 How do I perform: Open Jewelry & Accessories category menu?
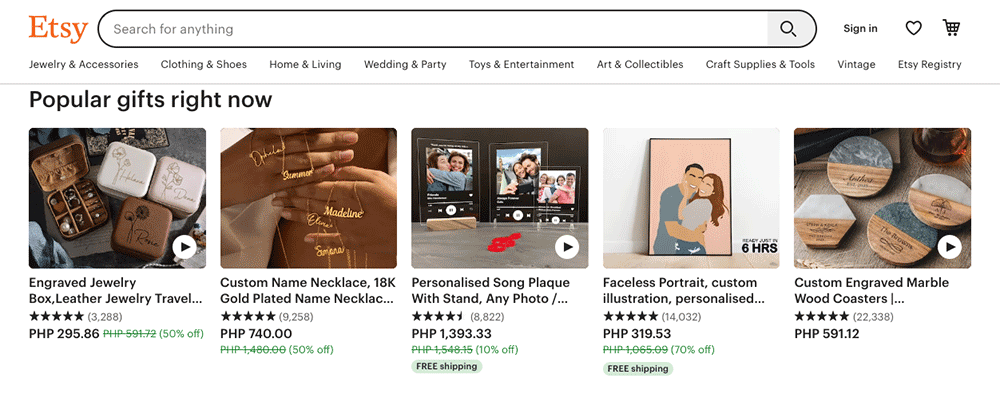[84, 64]
